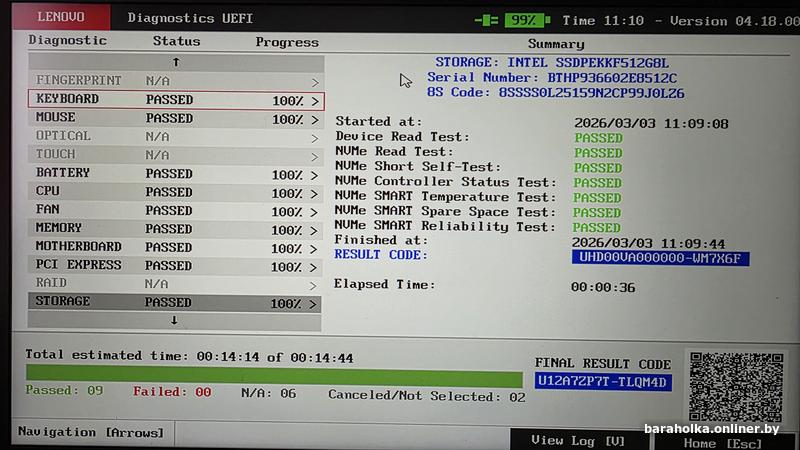This screenshot has height=450, width=800.
Task: Expand the FINGERPRINT row chevron
Action: [x=315, y=82]
